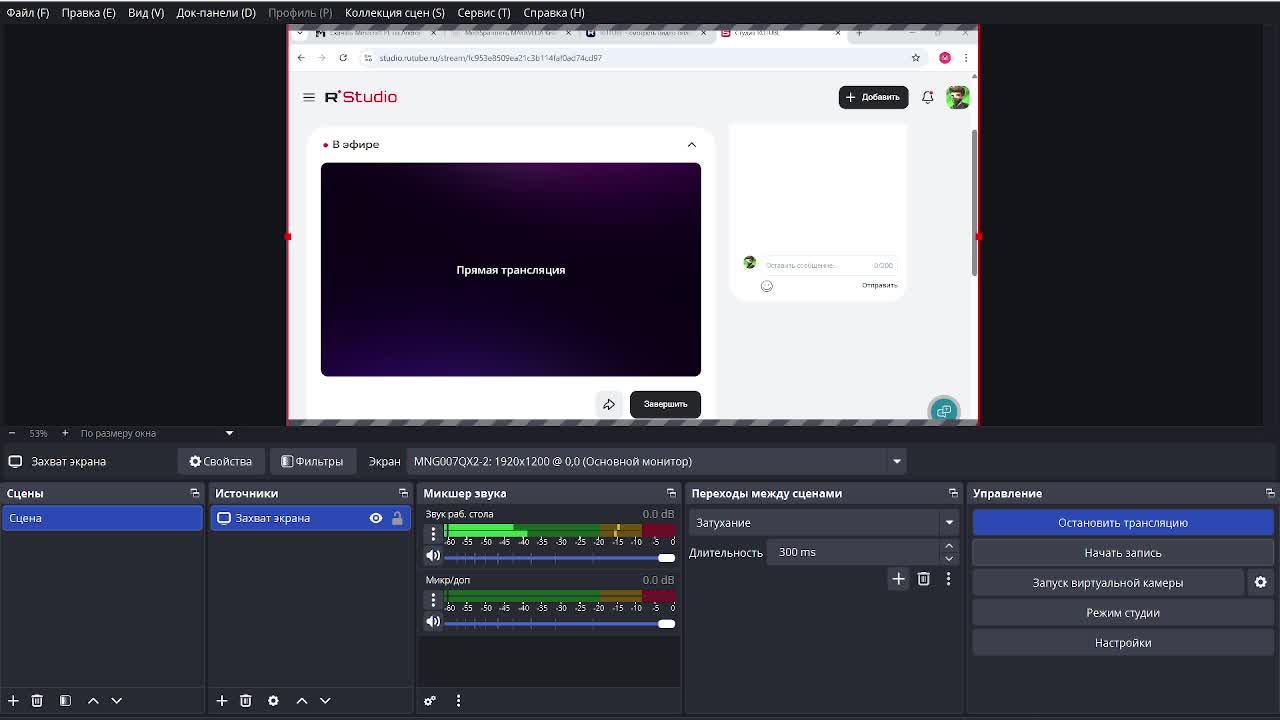Move the scene up with arrow
Screen dimensions: 1280x720
click(x=93, y=701)
